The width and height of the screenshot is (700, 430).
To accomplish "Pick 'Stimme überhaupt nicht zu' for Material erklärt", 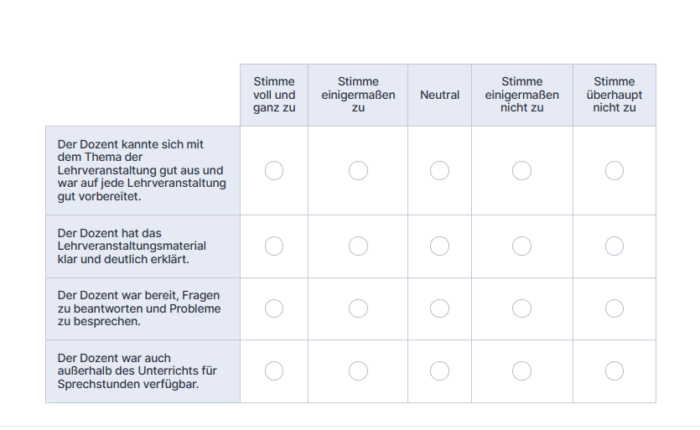I will tap(614, 246).
